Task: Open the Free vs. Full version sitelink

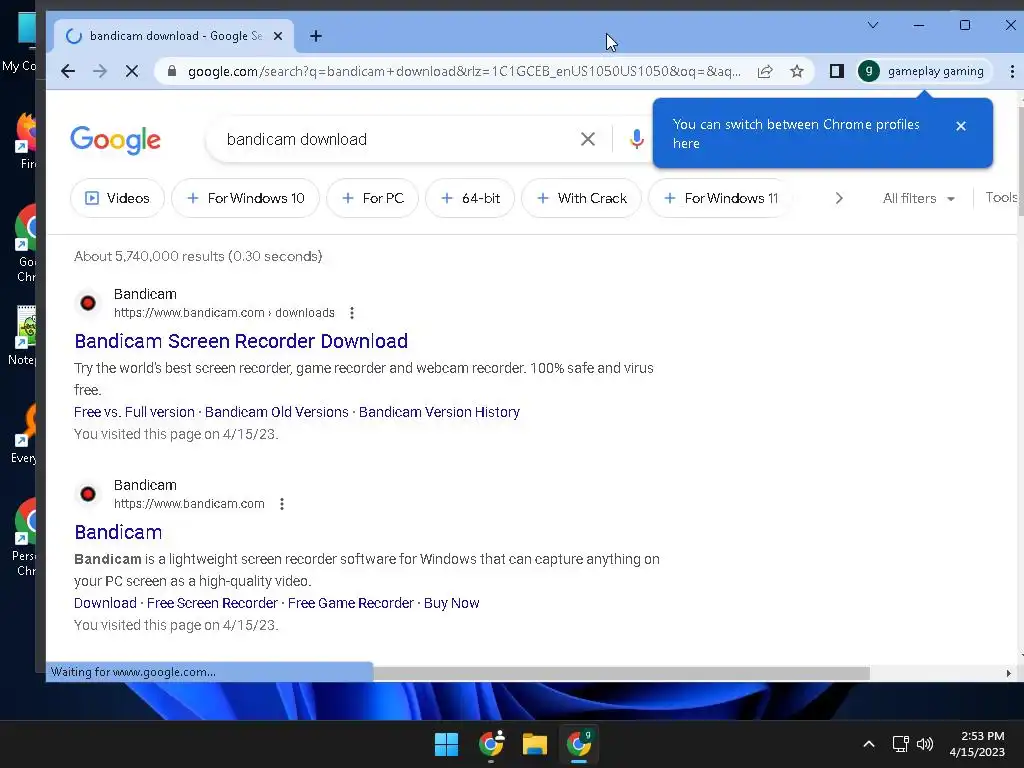Action: point(134,412)
